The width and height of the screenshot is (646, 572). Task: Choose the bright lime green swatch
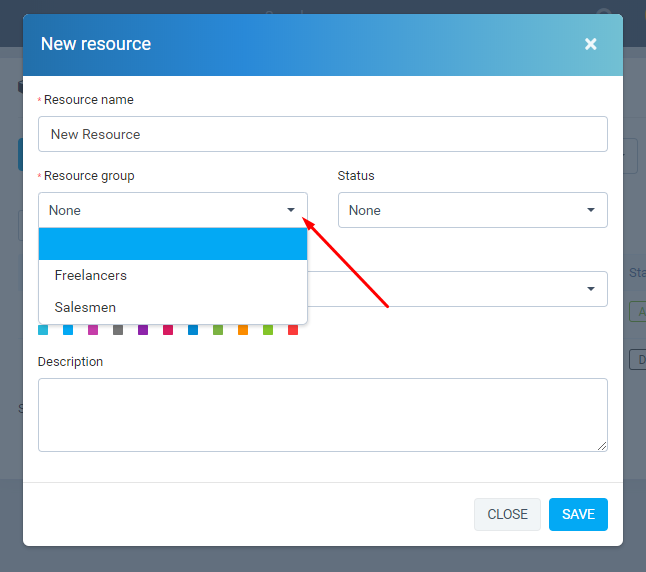[x=268, y=330]
